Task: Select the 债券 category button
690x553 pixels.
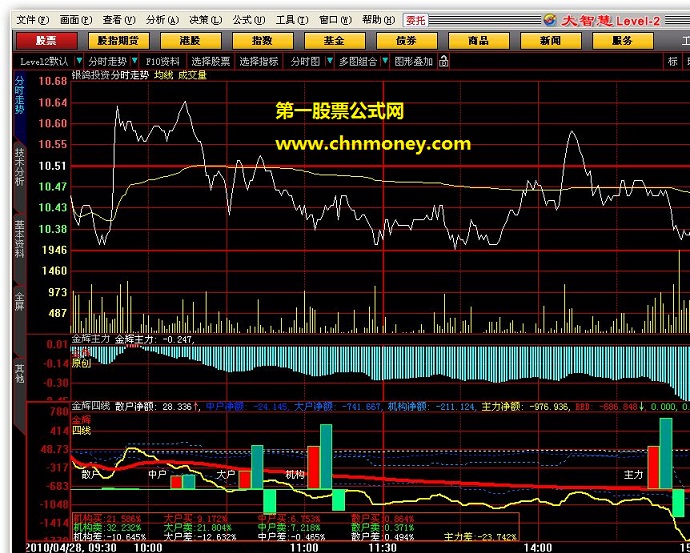Action: point(407,41)
